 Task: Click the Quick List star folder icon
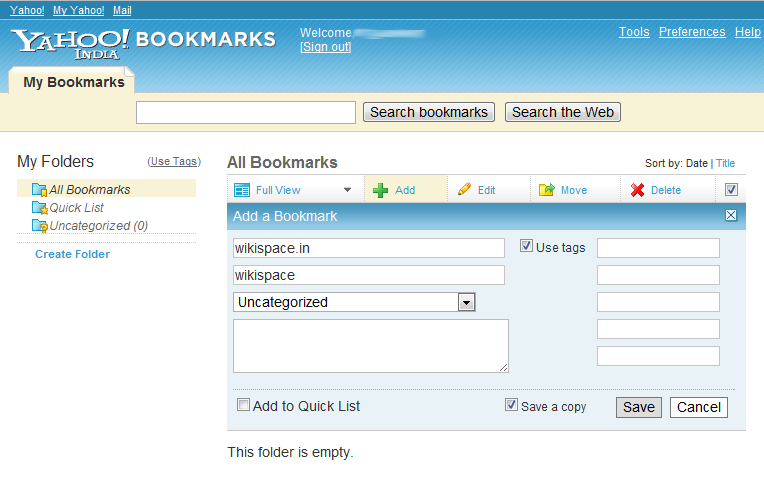[39, 208]
